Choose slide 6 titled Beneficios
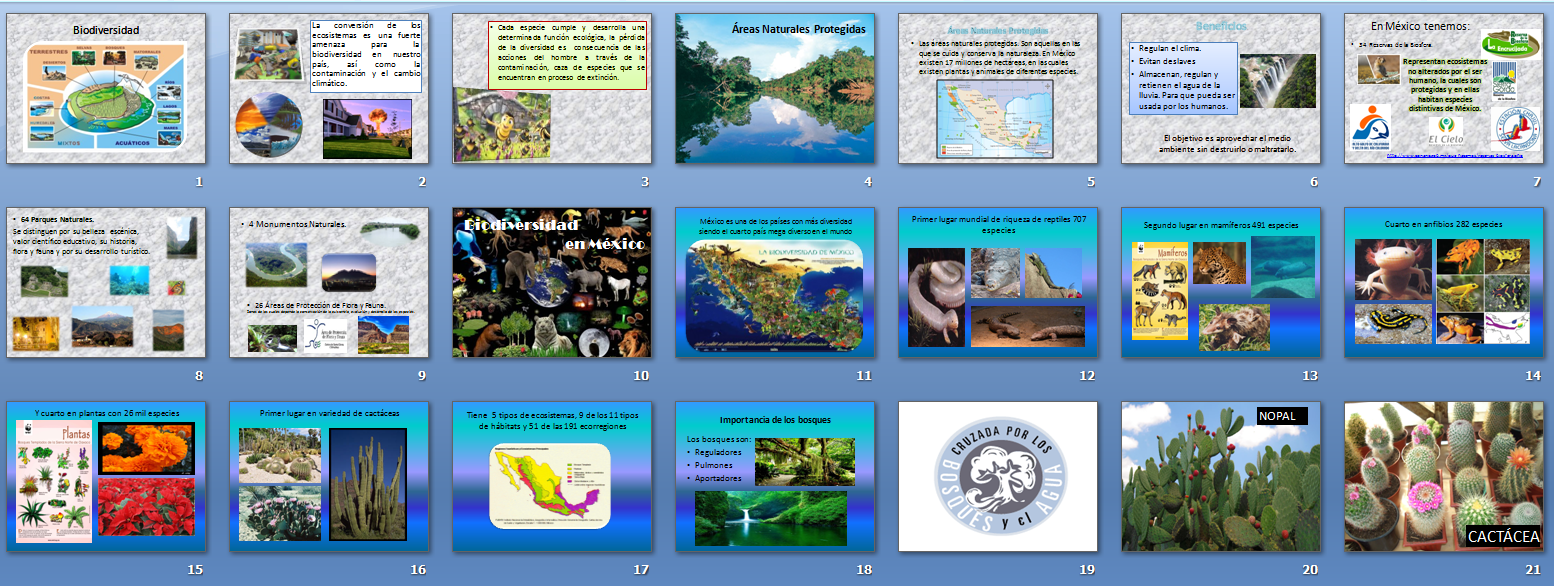Image resolution: width=1554 pixels, height=586 pixels. (1221, 88)
